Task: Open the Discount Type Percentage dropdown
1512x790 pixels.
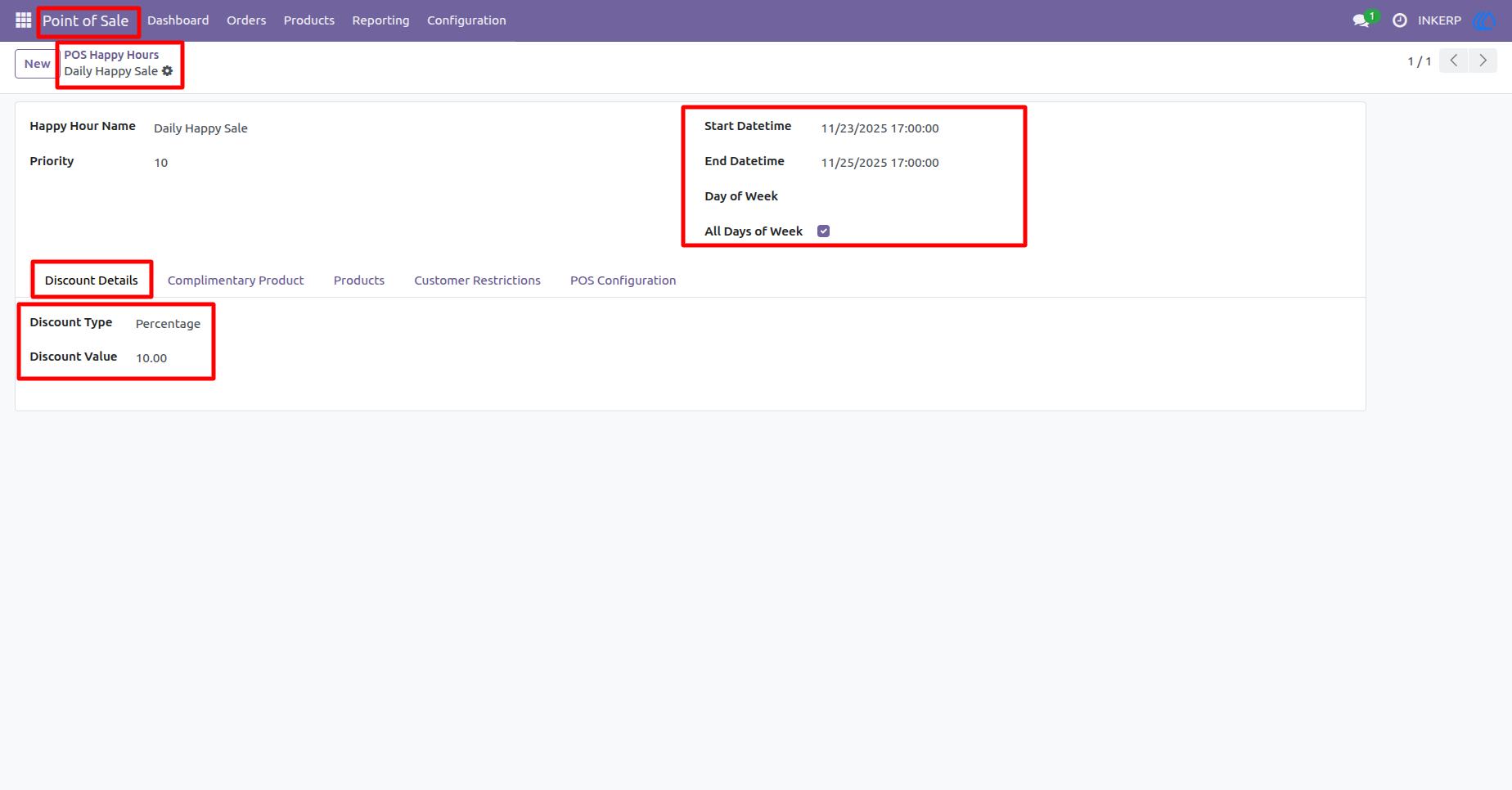Action: tap(168, 324)
